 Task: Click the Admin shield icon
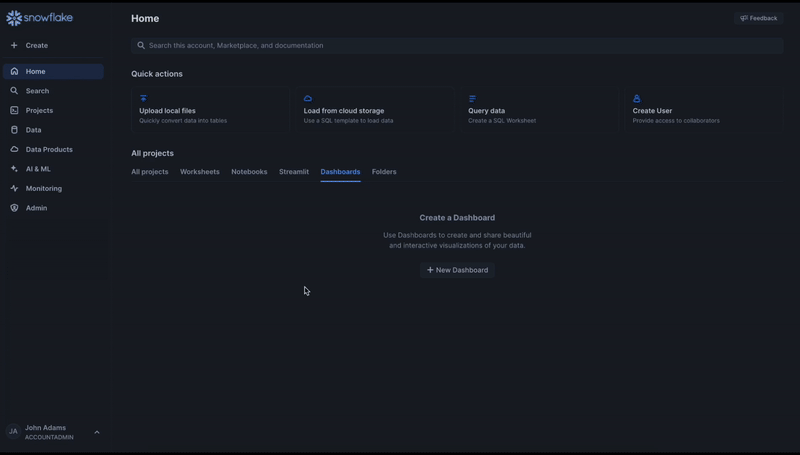(14, 208)
